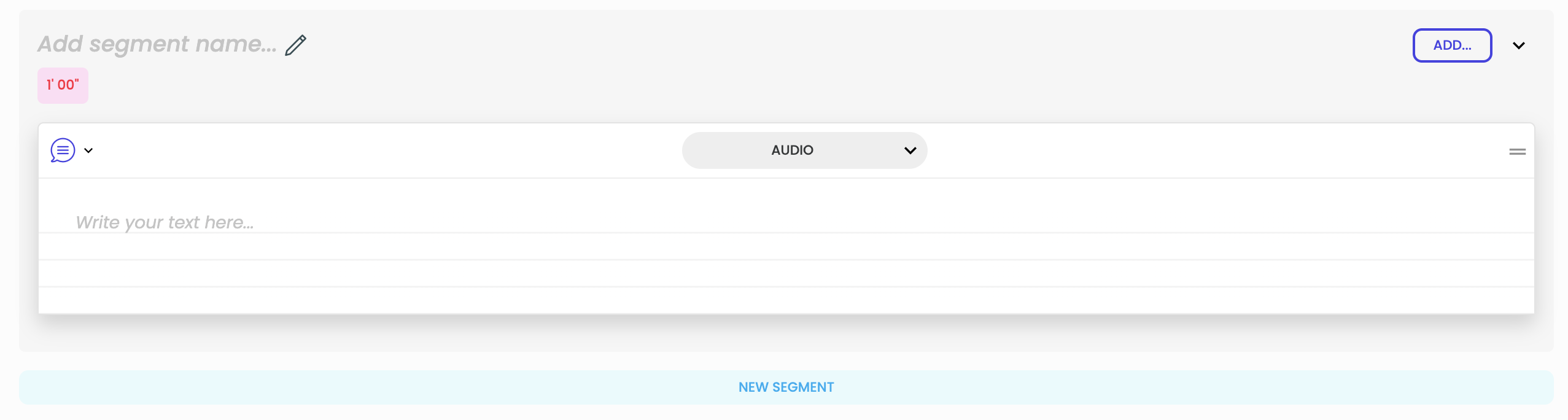
Task: Click empty segment area below the text block
Action: coord(786,333)
